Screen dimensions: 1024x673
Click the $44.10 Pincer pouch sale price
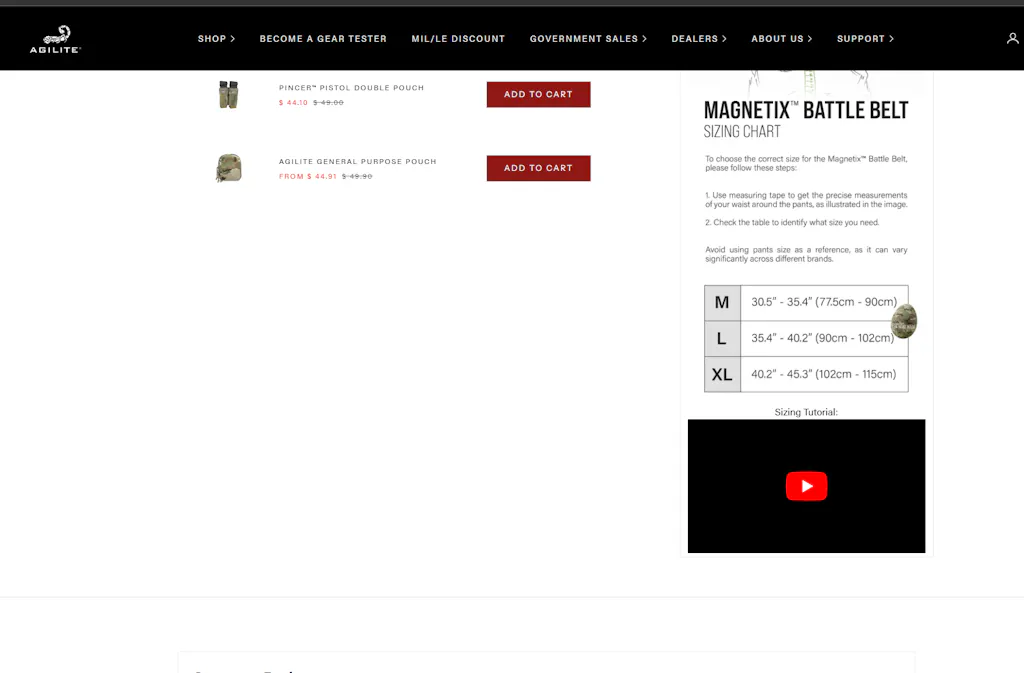coord(293,103)
